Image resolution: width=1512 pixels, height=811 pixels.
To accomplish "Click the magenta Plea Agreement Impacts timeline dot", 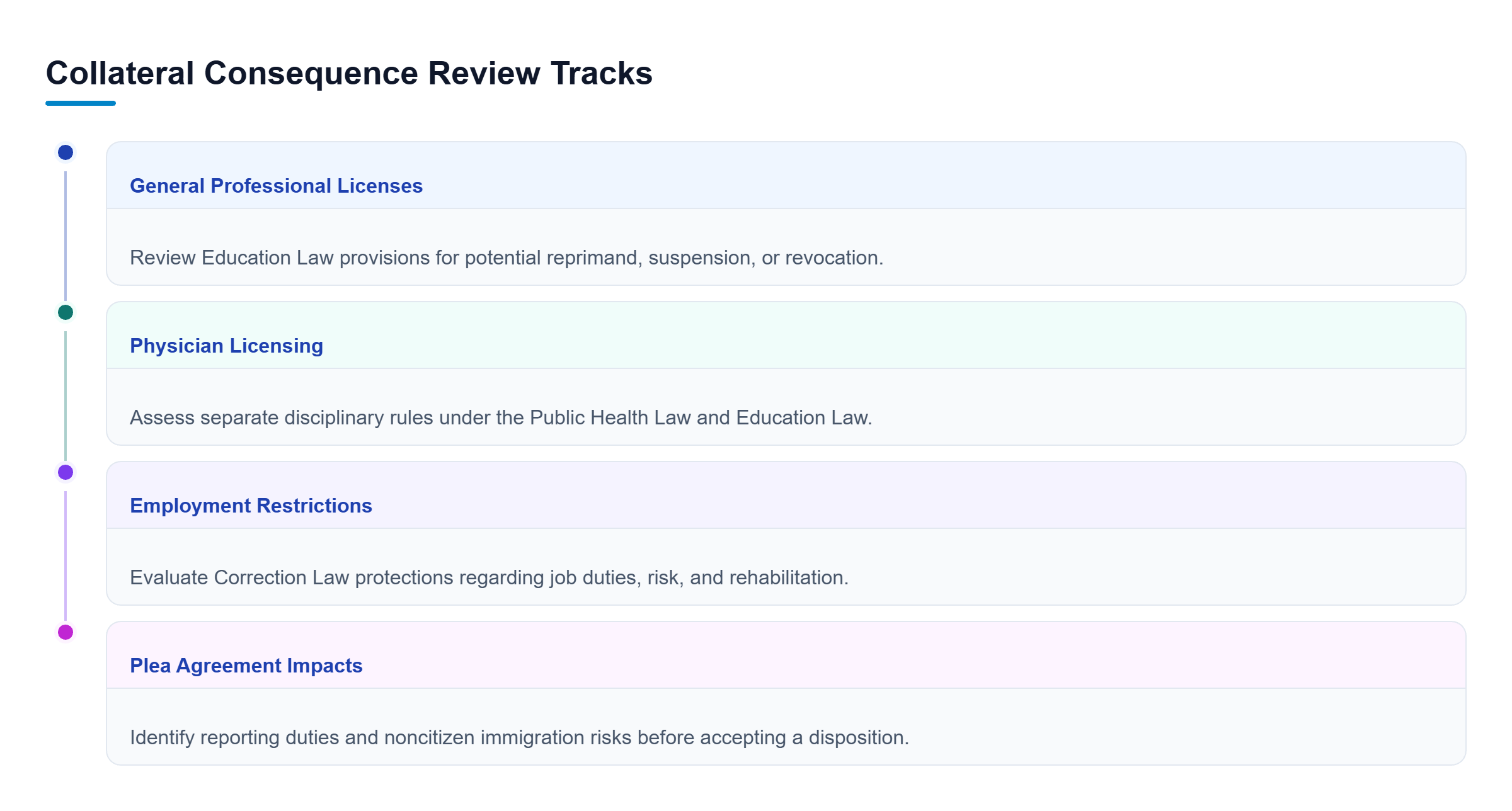I will point(66,632).
